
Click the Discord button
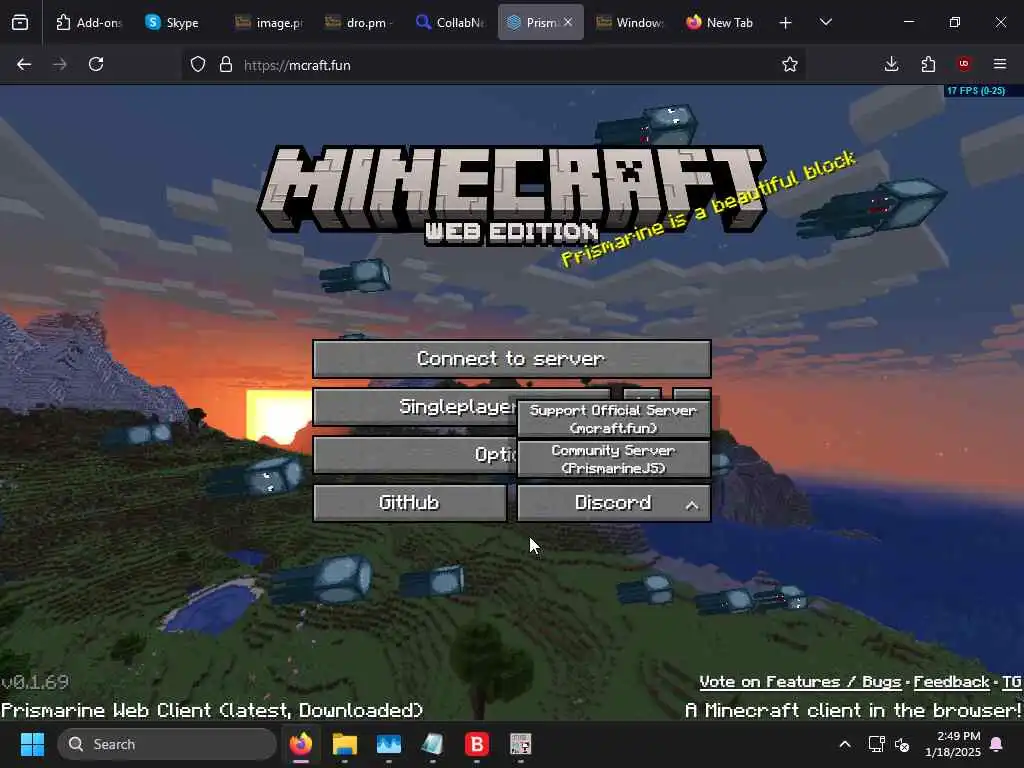pyautogui.click(x=613, y=503)
